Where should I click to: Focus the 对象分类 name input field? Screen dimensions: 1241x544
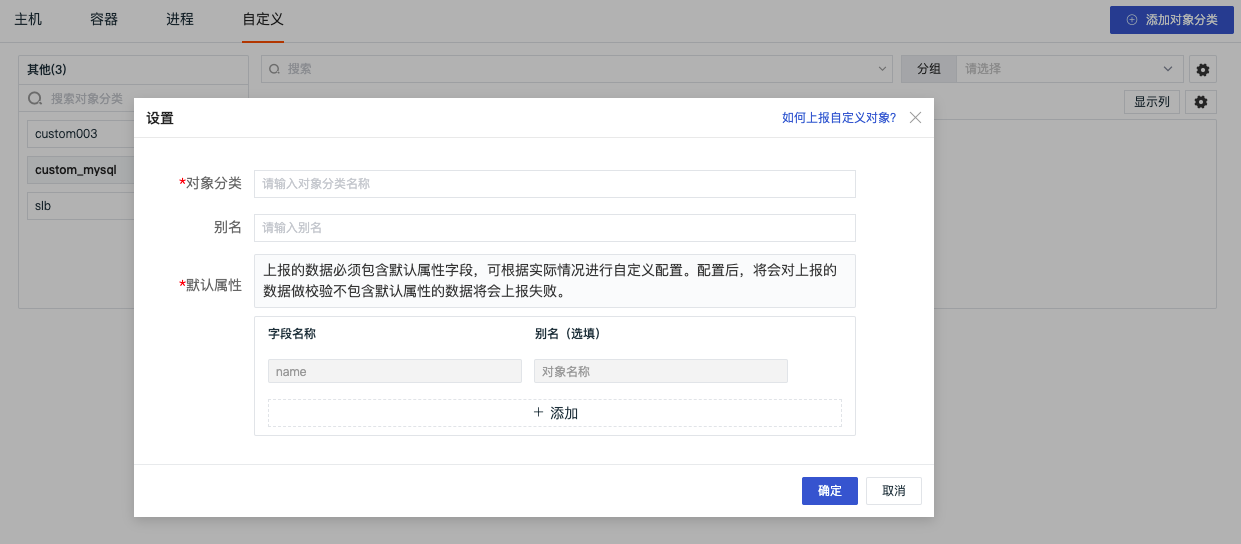click(555, 184)
